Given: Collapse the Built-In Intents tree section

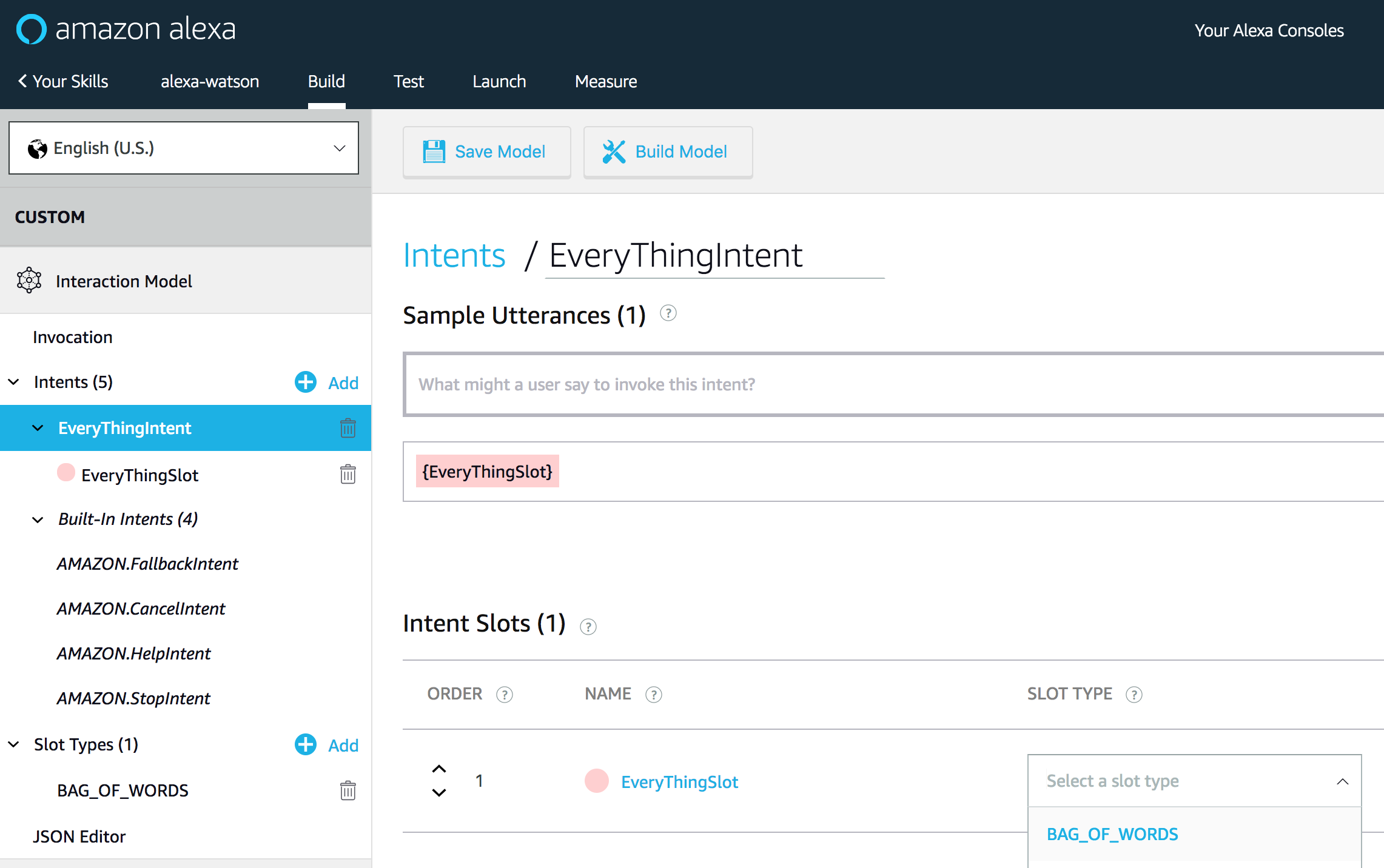Looking at the screenshot, I should tap(38, 519).
